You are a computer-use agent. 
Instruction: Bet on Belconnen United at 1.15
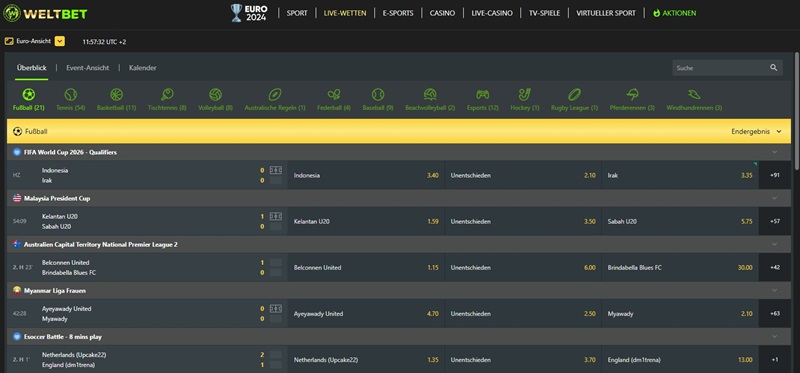tap(366, 267)
